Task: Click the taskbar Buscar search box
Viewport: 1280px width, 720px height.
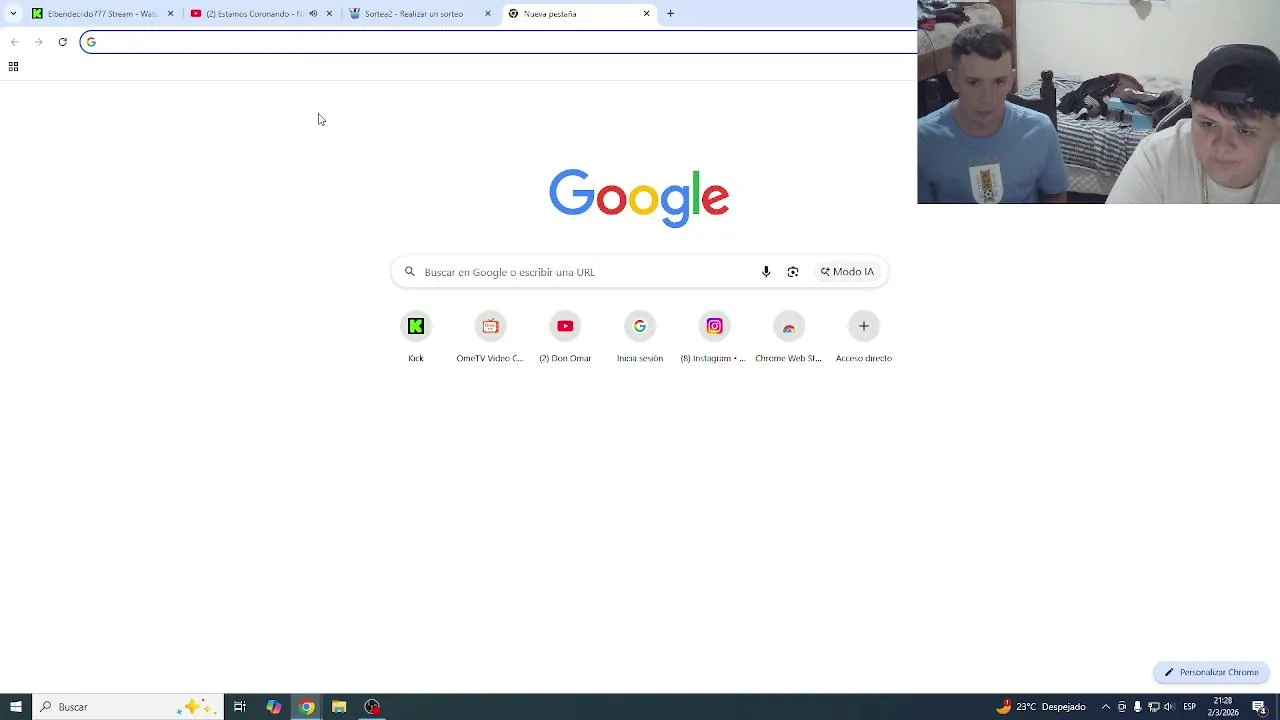Action: pyautogui.click(x=127, y=707)
